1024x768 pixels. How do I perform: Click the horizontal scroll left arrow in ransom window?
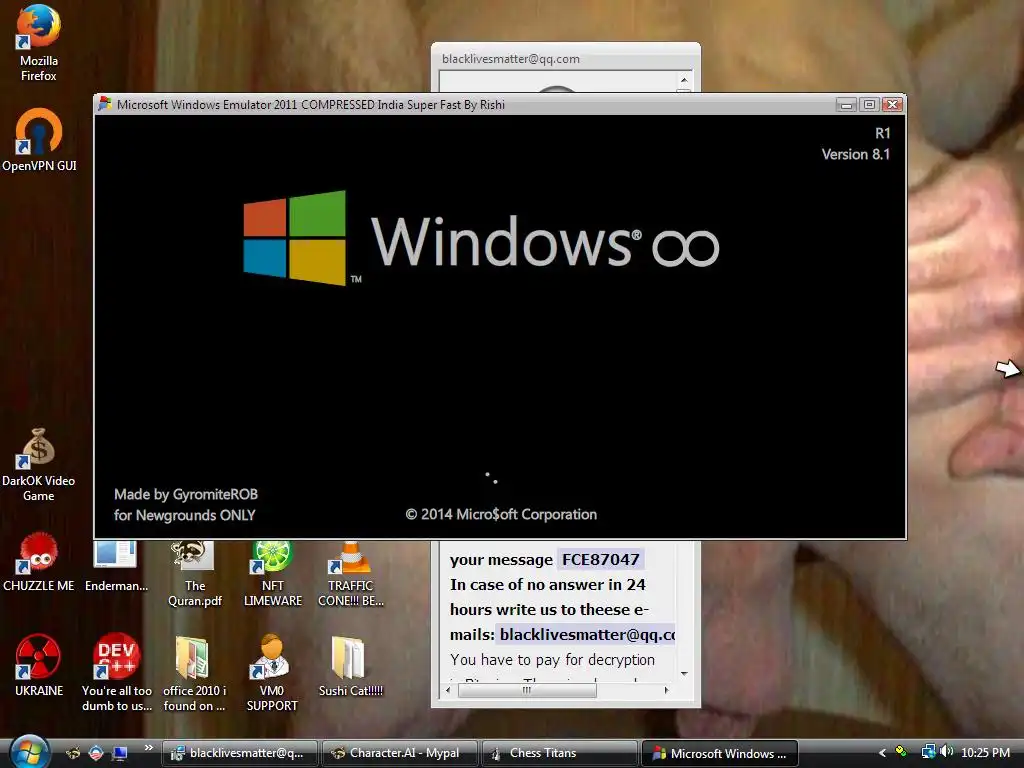pyautogui.click(x=448, y=690)
